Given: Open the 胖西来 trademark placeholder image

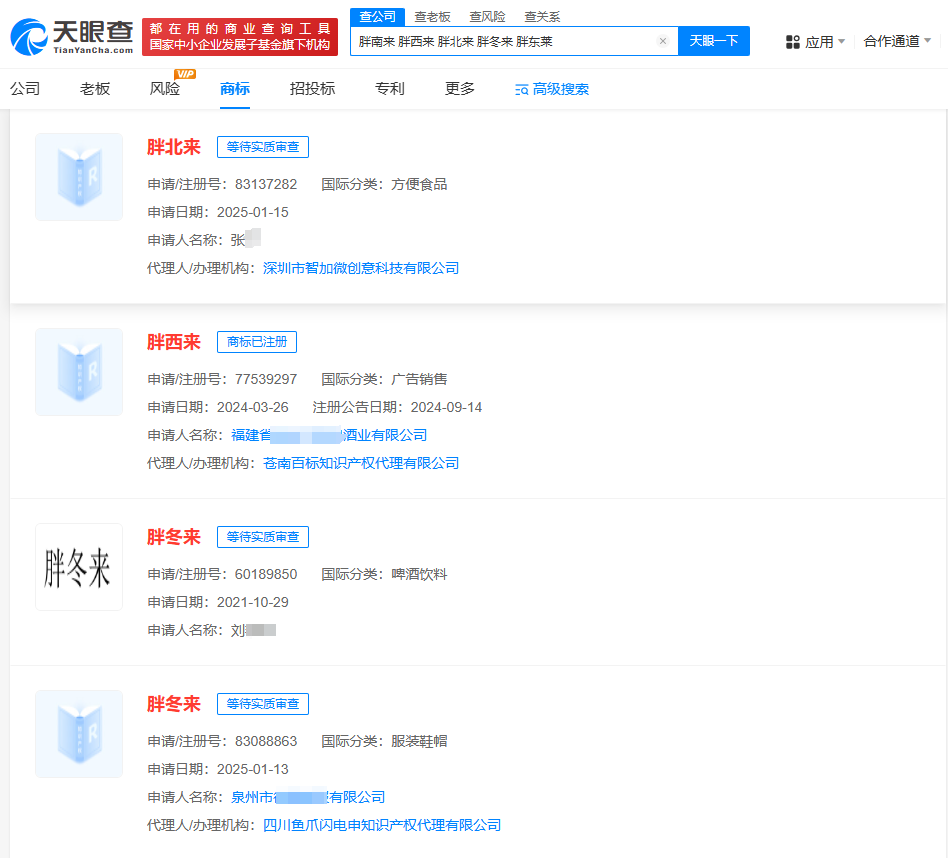Looking at the screenshot, I should pyautogui.click(x=79, y=372).
